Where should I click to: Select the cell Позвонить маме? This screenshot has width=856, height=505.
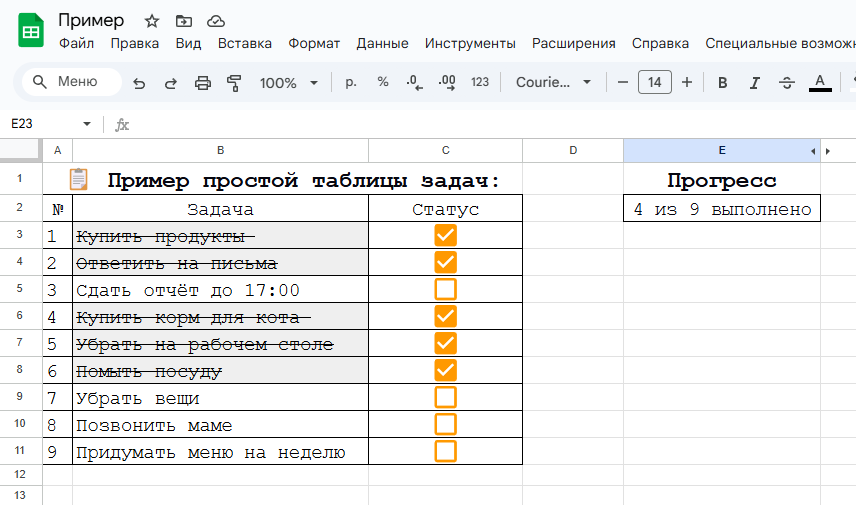coord(221,424)
